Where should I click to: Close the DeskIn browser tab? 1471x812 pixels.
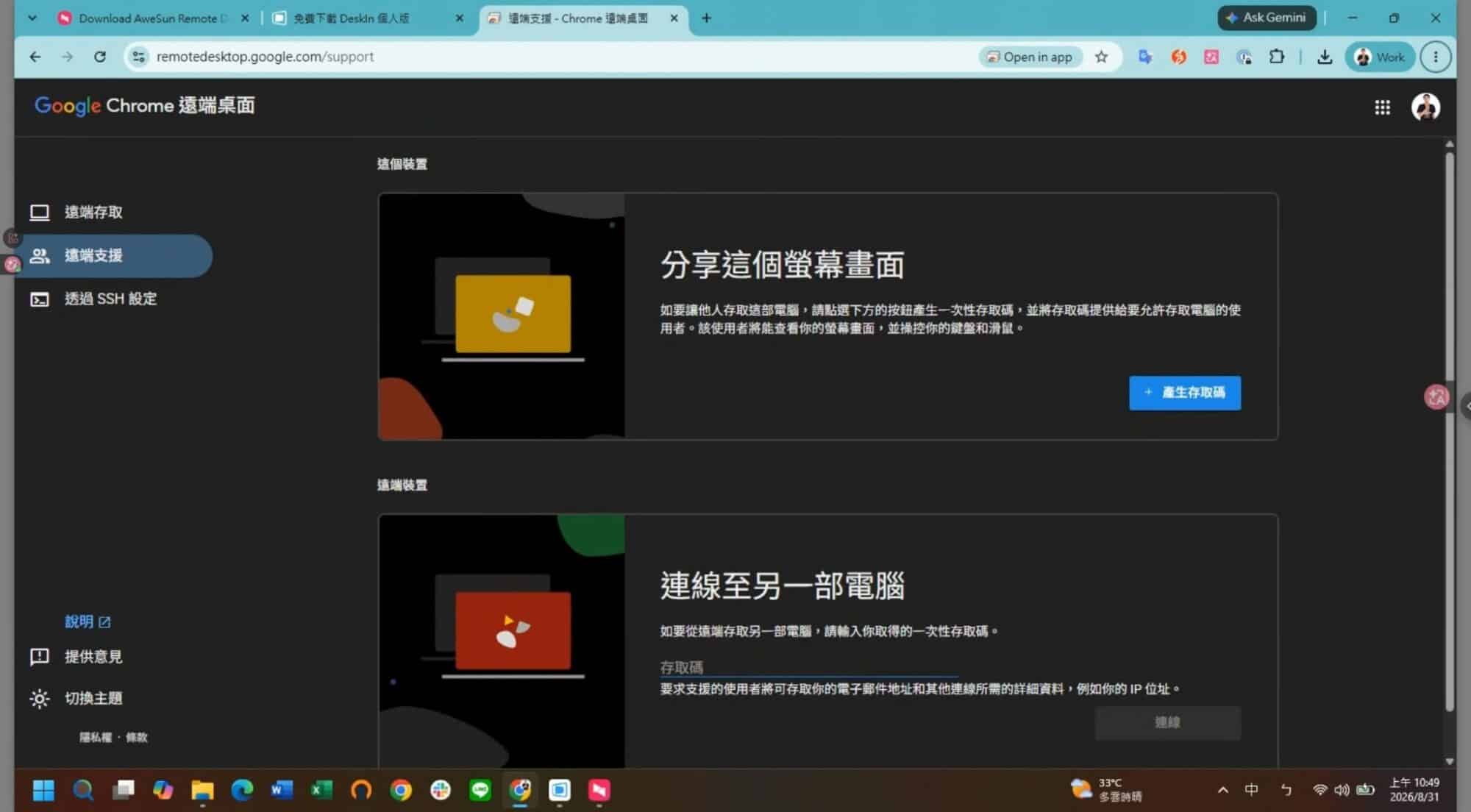[x=460, y=18]
